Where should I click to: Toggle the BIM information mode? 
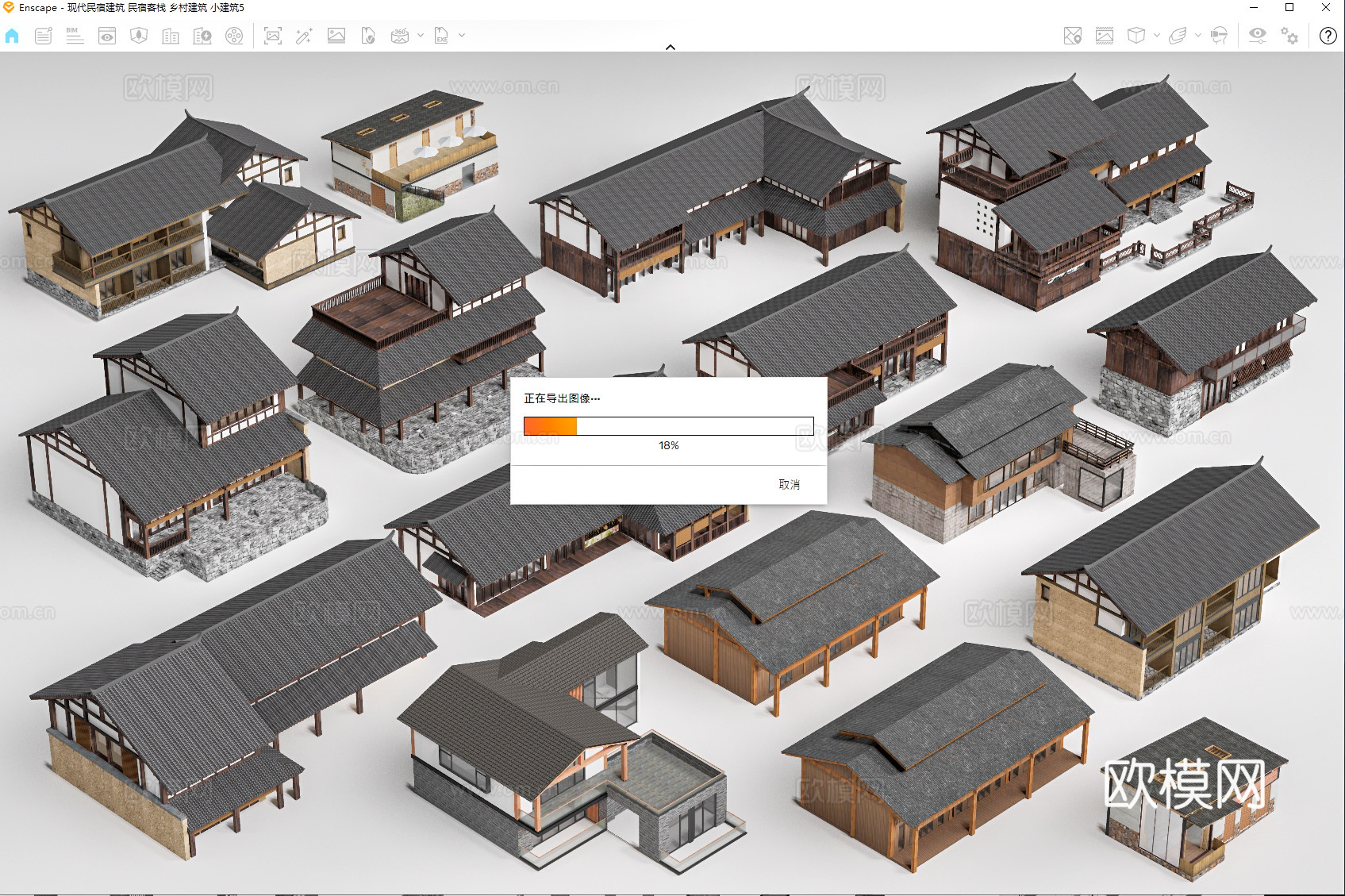75,36
